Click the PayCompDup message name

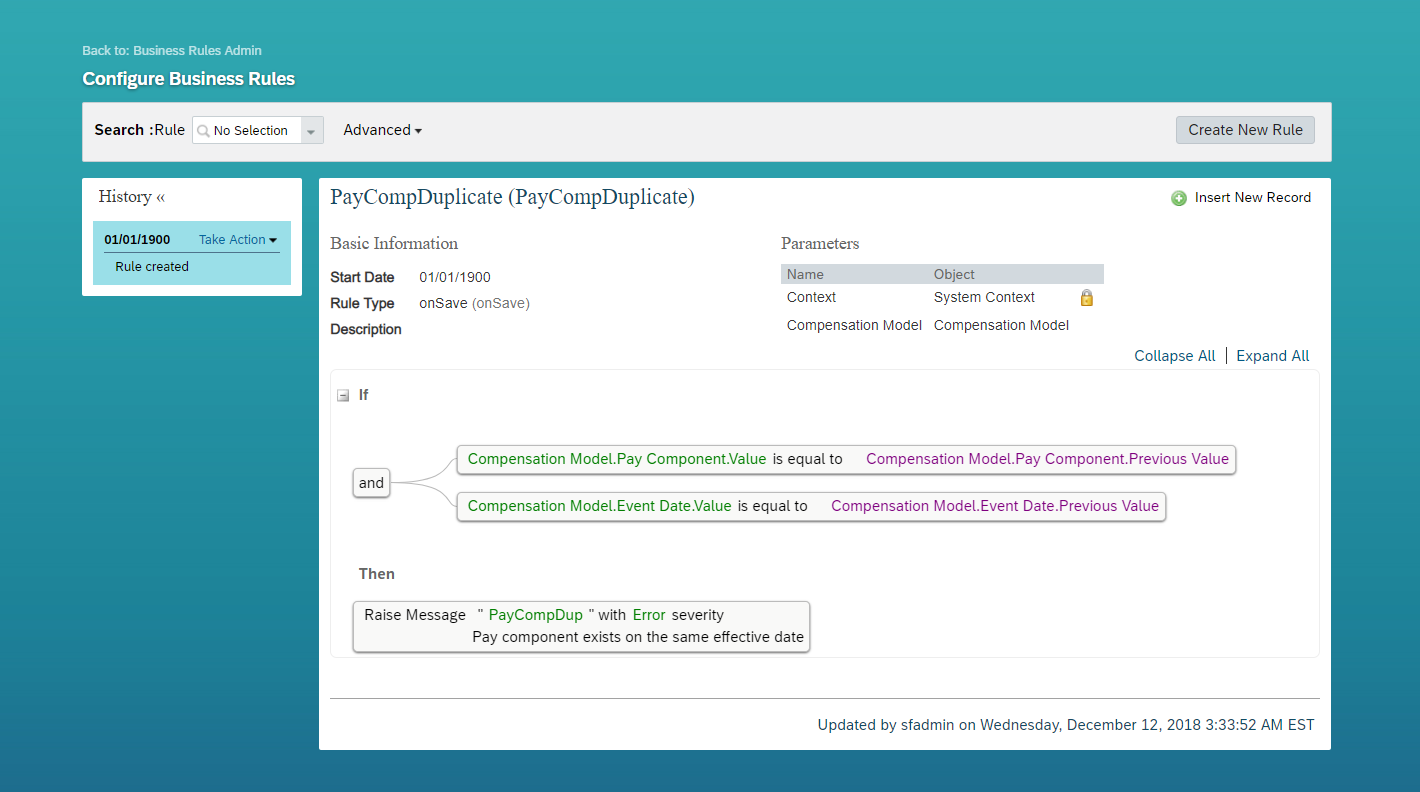(x=535, y=615)
